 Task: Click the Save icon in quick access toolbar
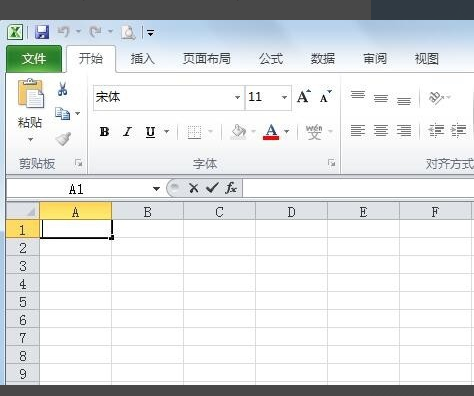[x=42, y=32]
